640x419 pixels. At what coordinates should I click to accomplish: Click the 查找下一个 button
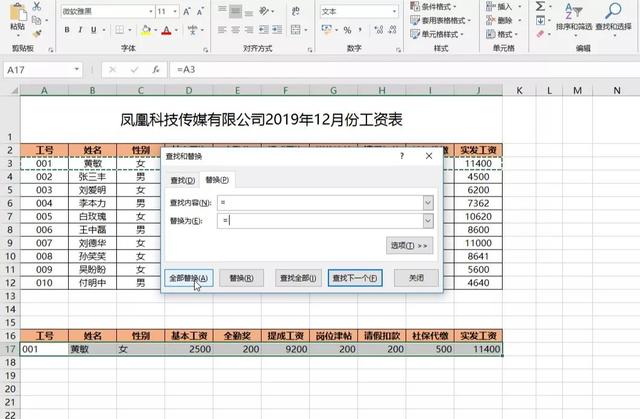[355, 277]
